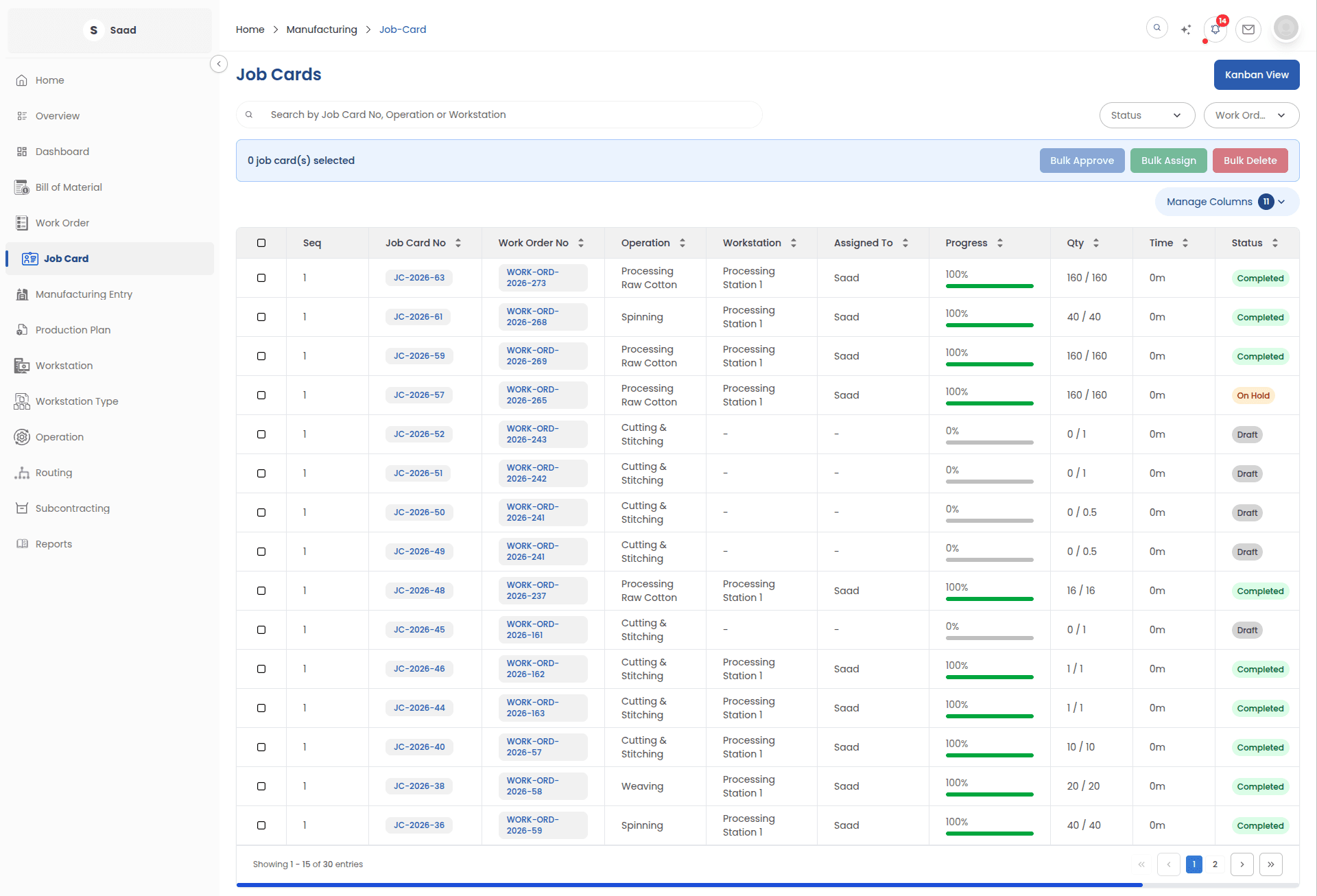The width and height of the screenshot is (1317, 896).
Task: Select the checkbox for JC-2026-63 row
Action: (x=261, y=278)
